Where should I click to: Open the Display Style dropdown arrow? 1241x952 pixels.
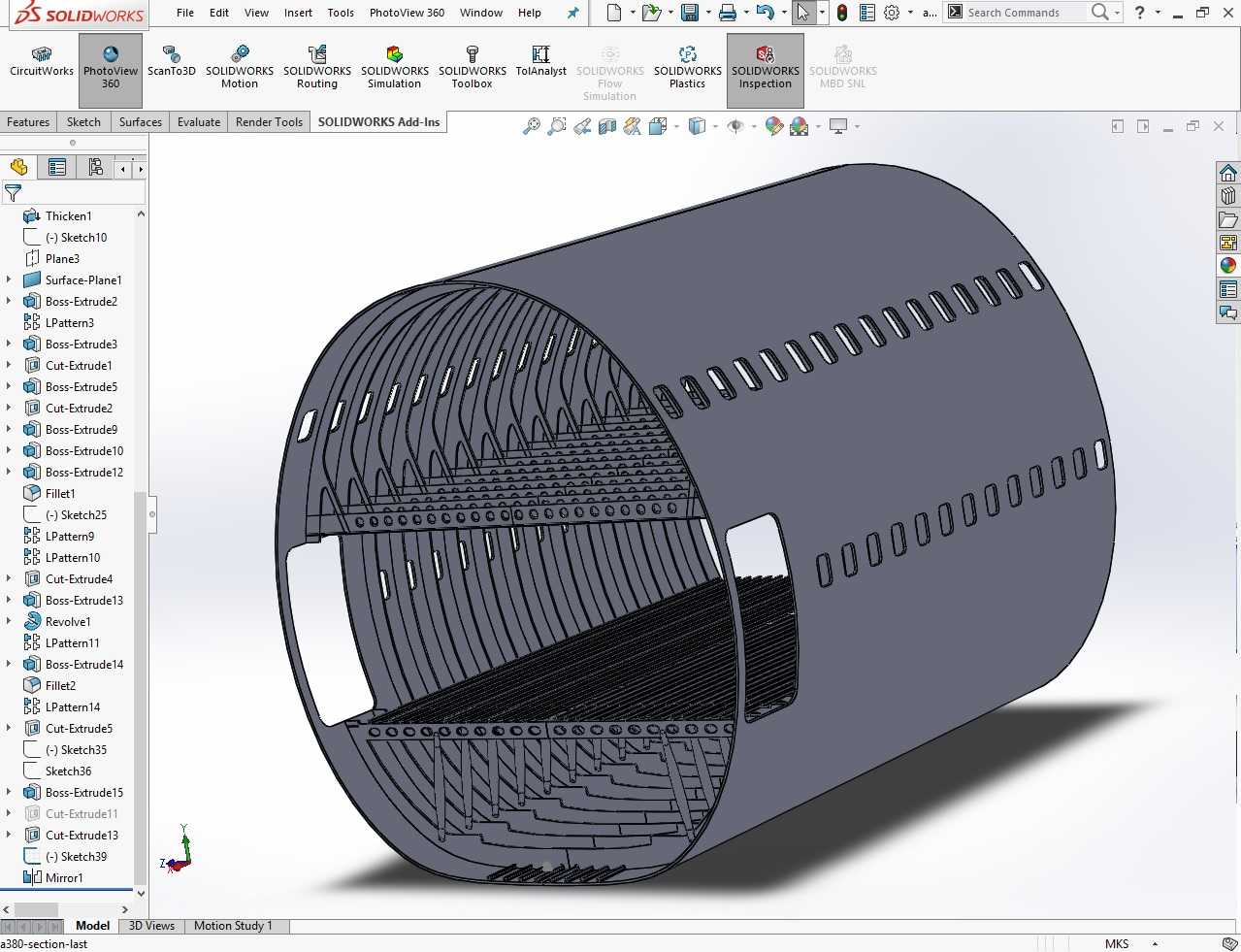click(x=715, y=126)
